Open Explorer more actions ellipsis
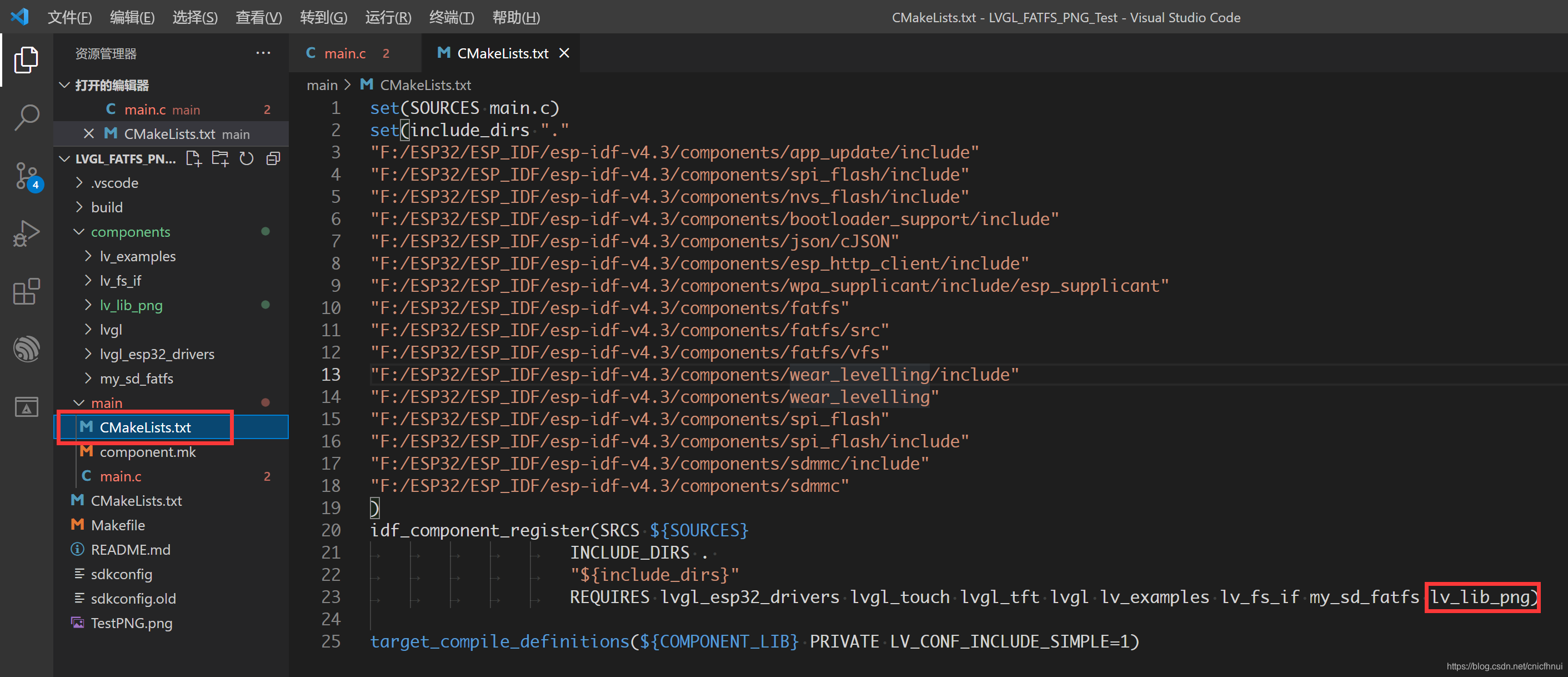 point(263,53)
